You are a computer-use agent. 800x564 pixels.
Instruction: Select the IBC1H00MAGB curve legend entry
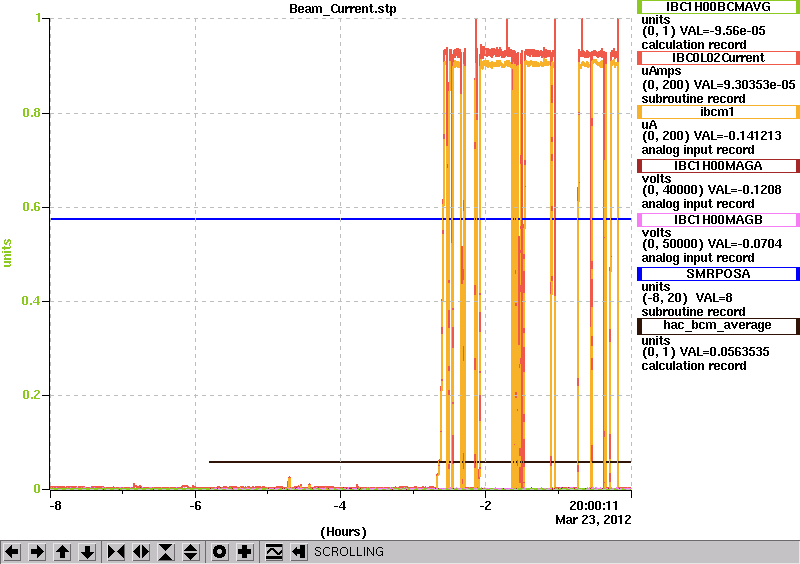(718, 220)
